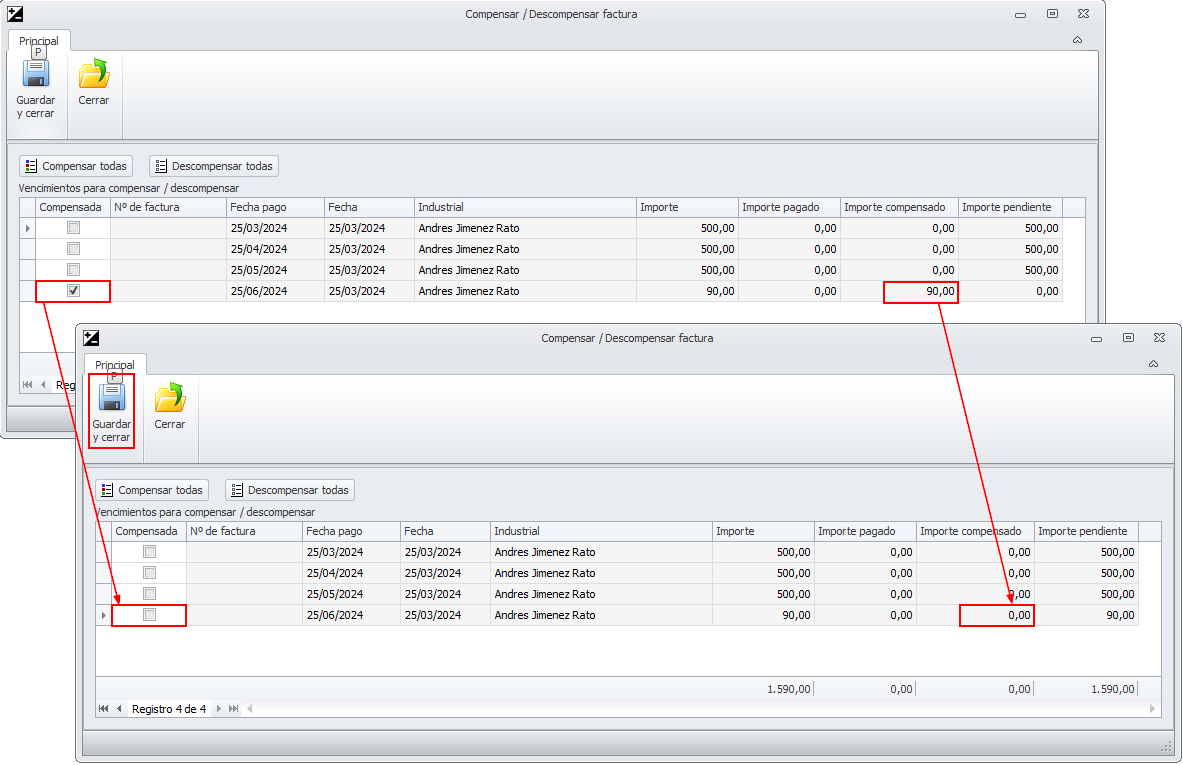Collapse the ribbon using the back window chevron
The height and width of the screenshot is (765, 1183).
click(x=1077, y=40)
